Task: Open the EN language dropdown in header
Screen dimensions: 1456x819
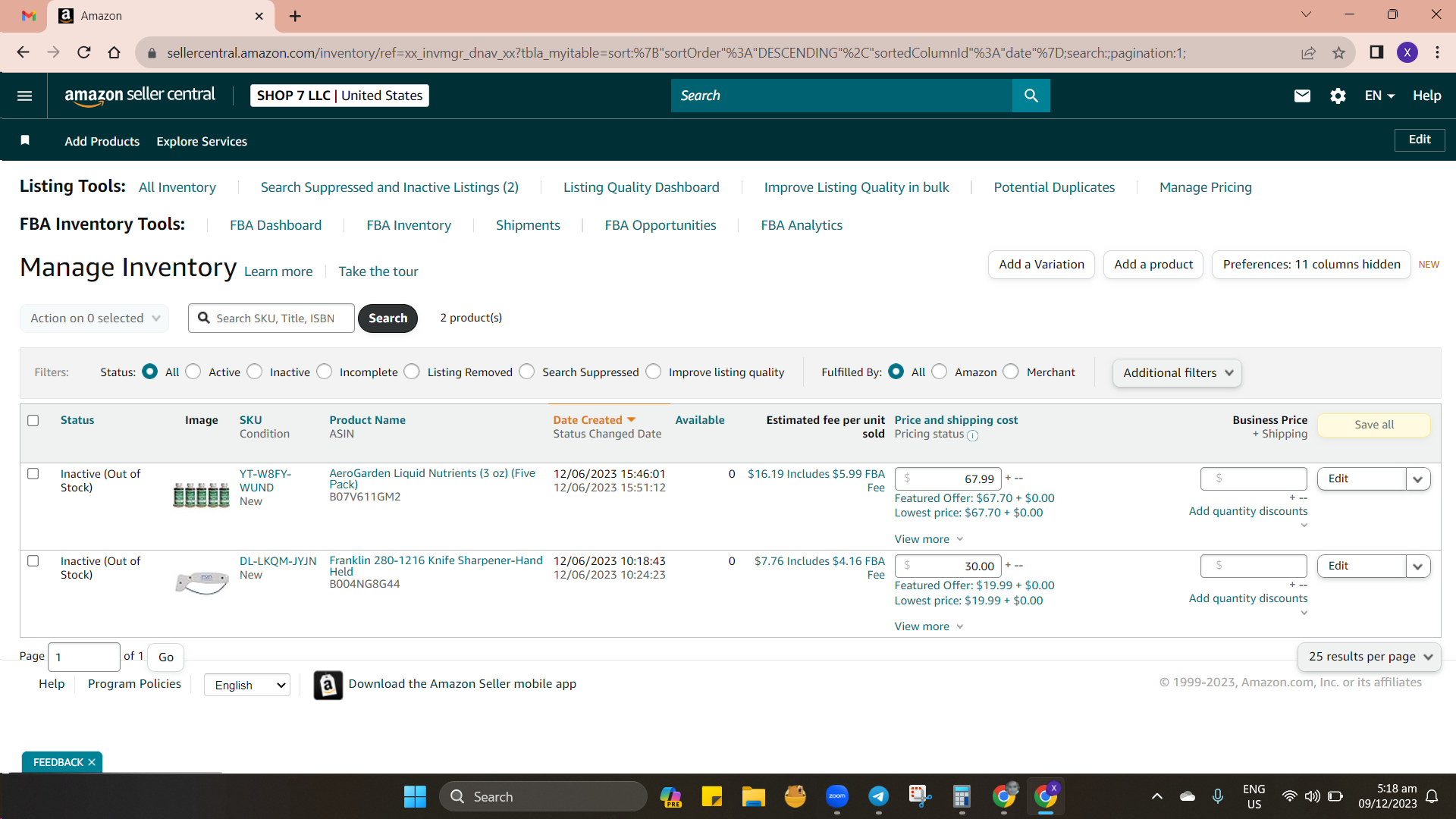Action: 1379,96
